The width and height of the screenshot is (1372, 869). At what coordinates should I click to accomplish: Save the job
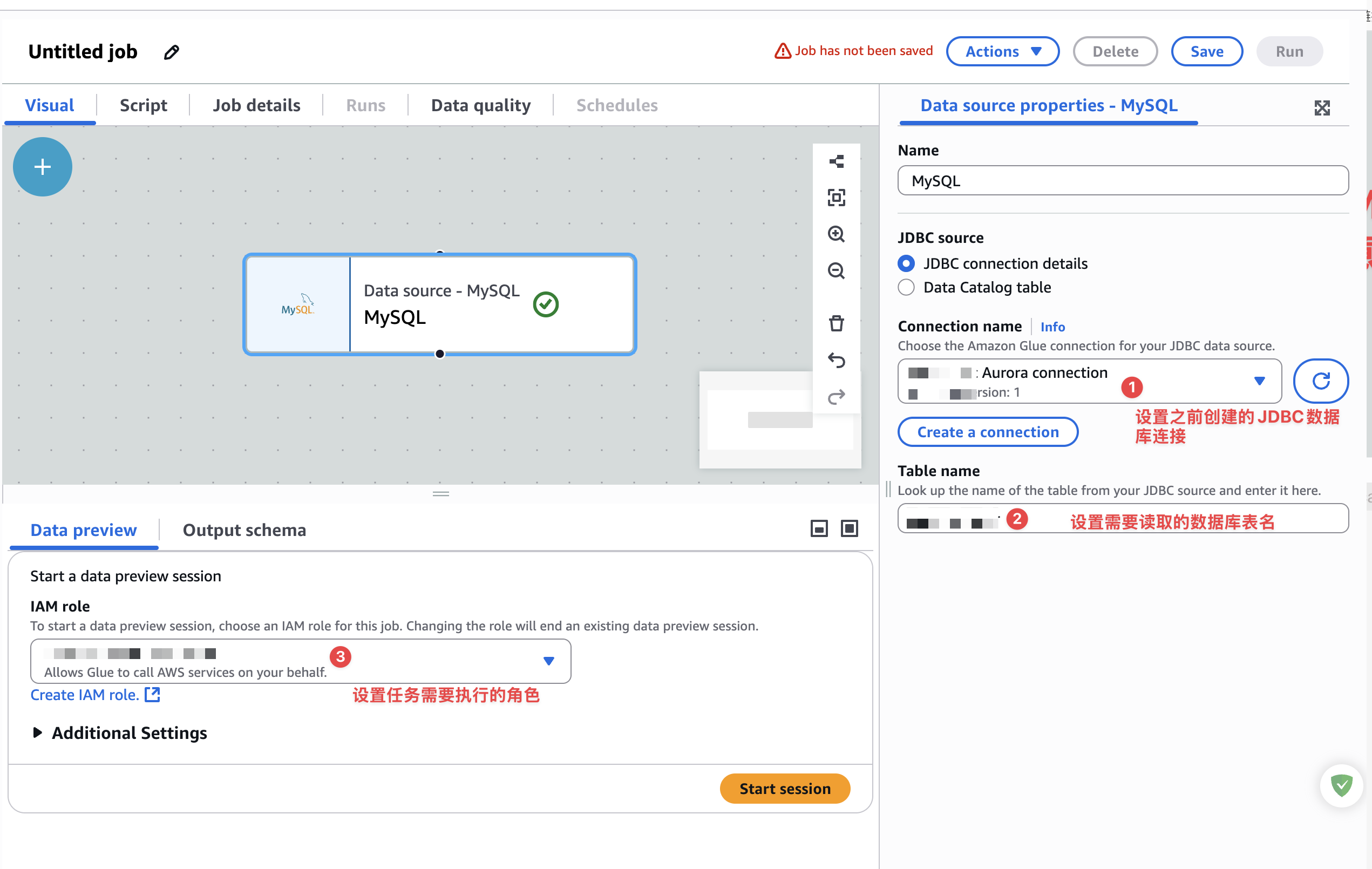pos(1206,51)
